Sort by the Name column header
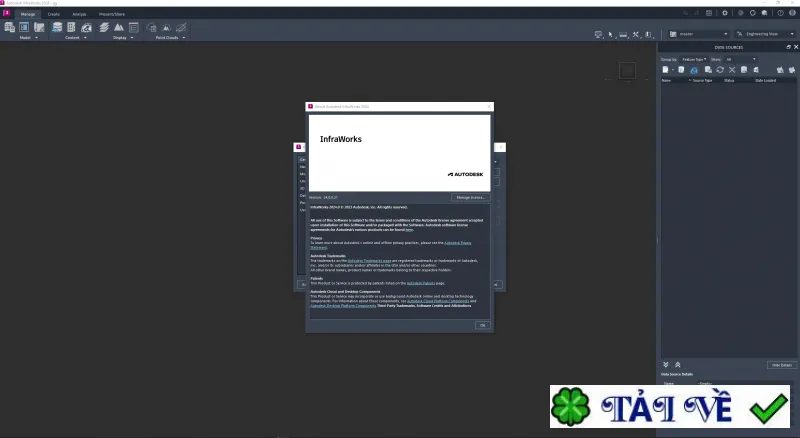800x438 pixels. point(666,81)
